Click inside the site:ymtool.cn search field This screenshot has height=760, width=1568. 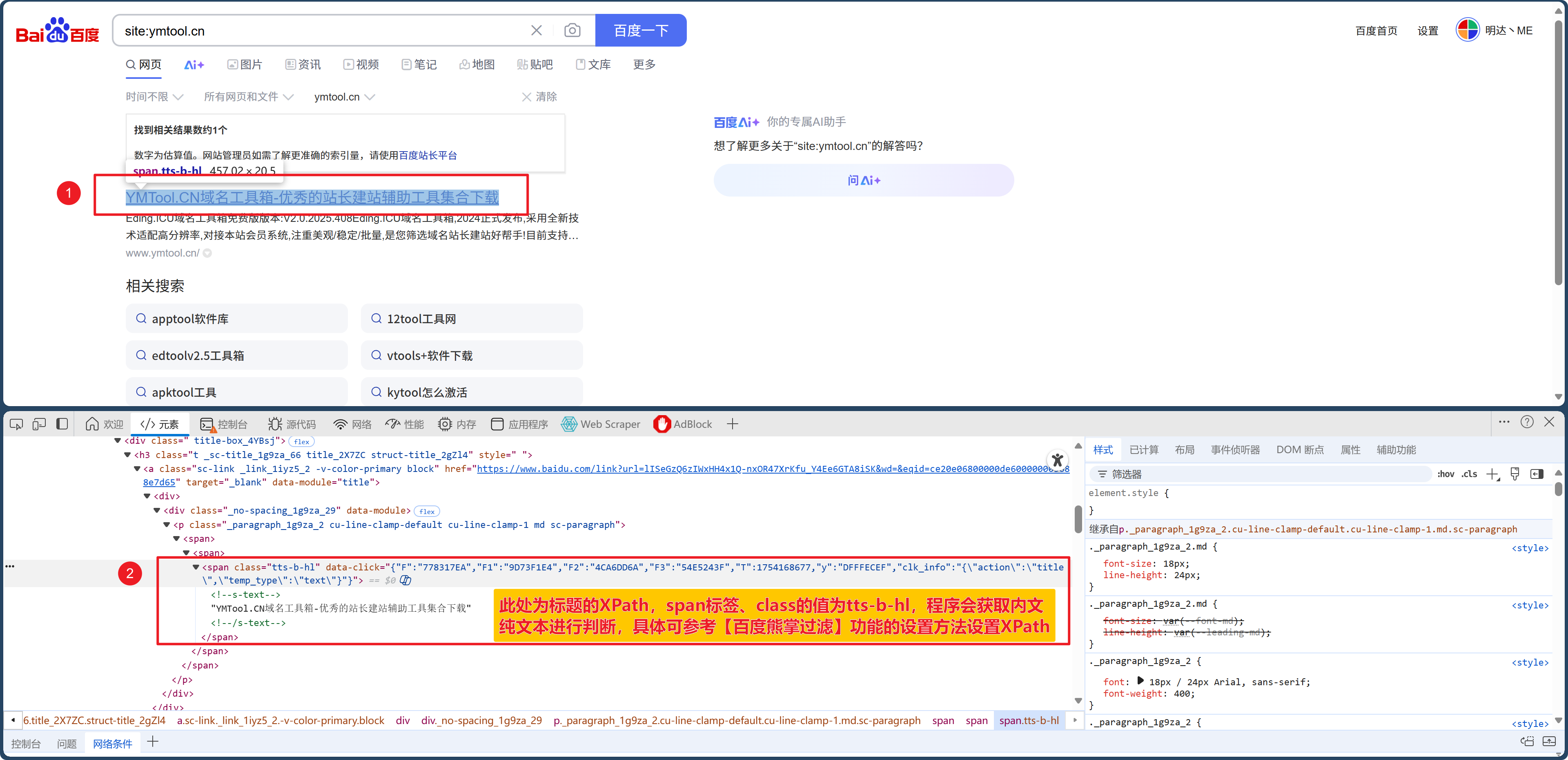point(323,31)
